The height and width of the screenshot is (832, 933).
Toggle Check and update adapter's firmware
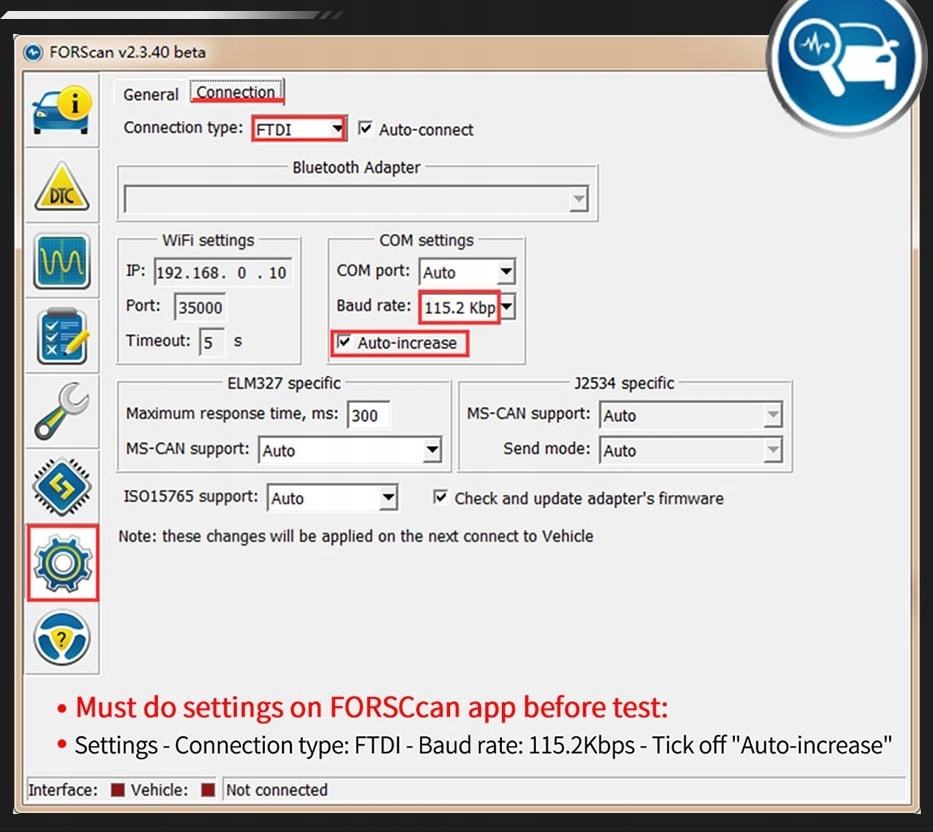pos(440,498)
